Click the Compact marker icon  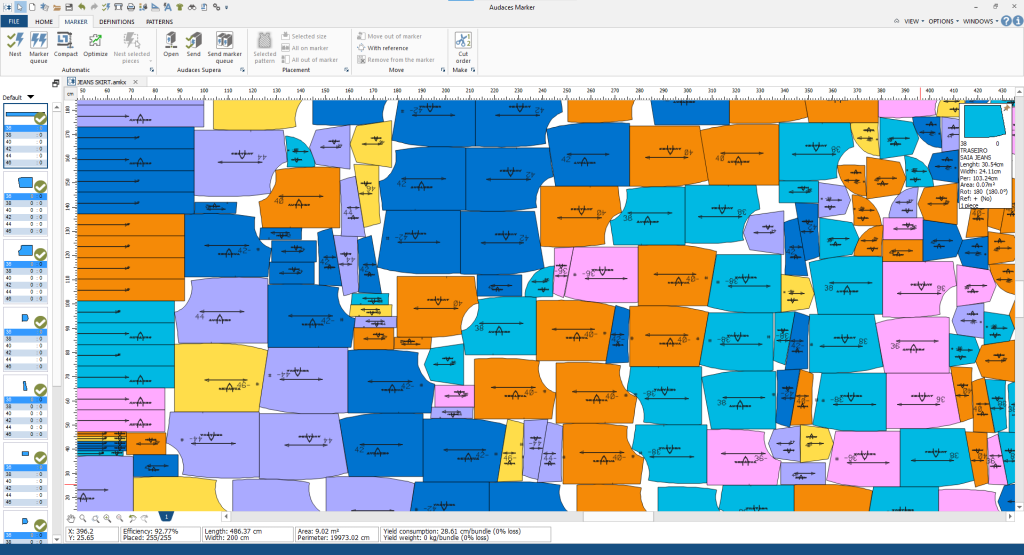(65, 45)
